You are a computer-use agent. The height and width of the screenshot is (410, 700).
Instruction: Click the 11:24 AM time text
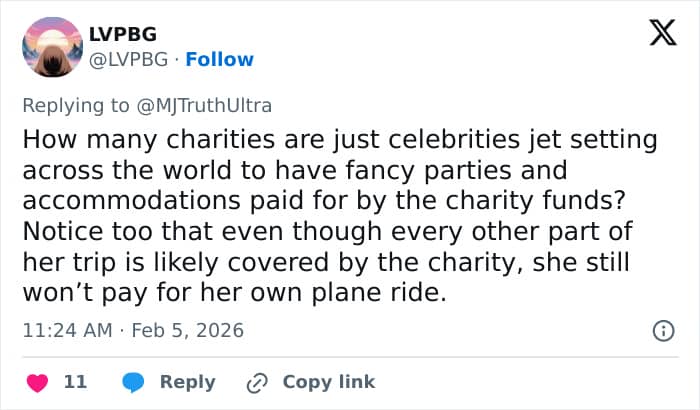pyautogui.click(x=65, y=329)
